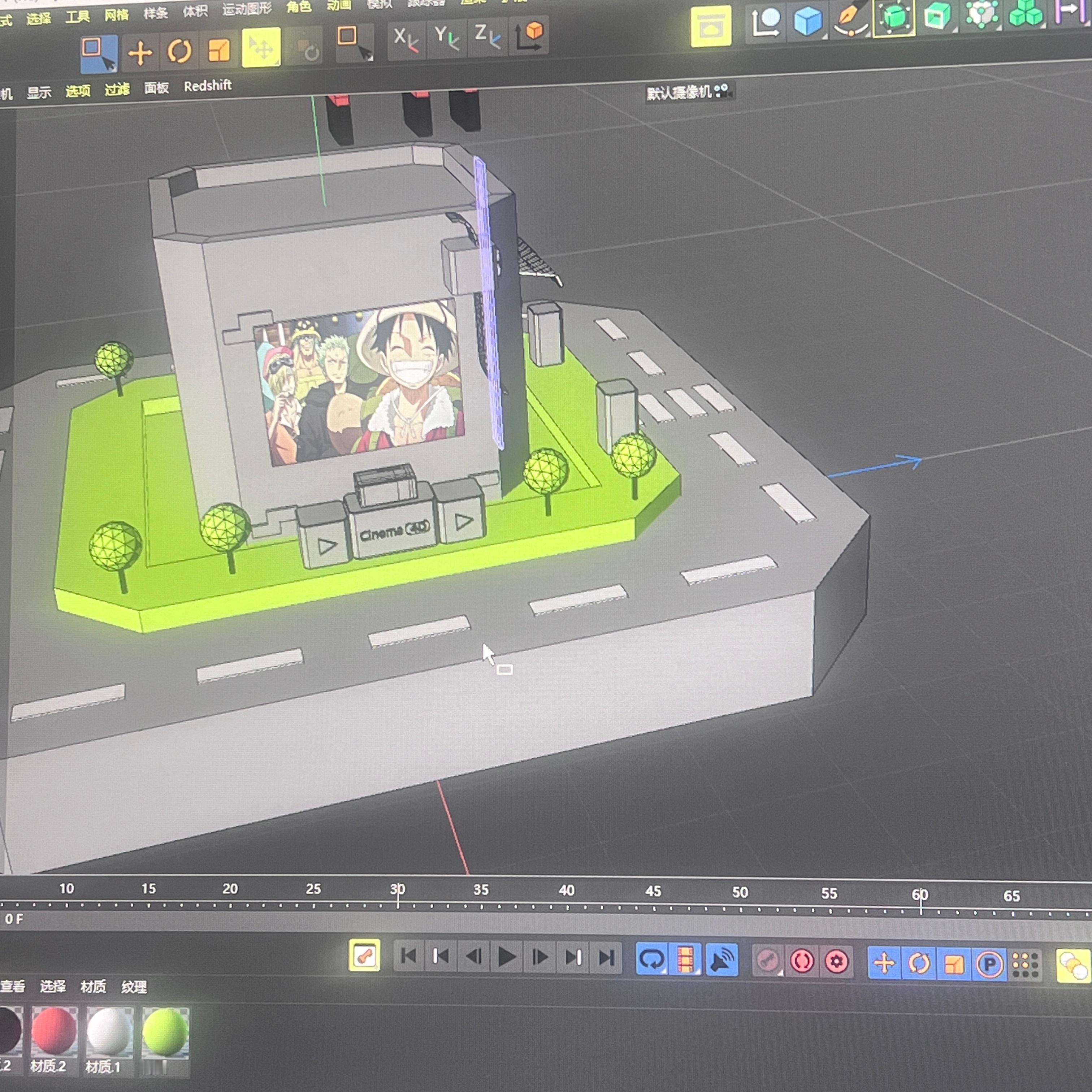Toggle point level animation dots icon
Screen dimensions: 1092x1092
(1025, 965)
